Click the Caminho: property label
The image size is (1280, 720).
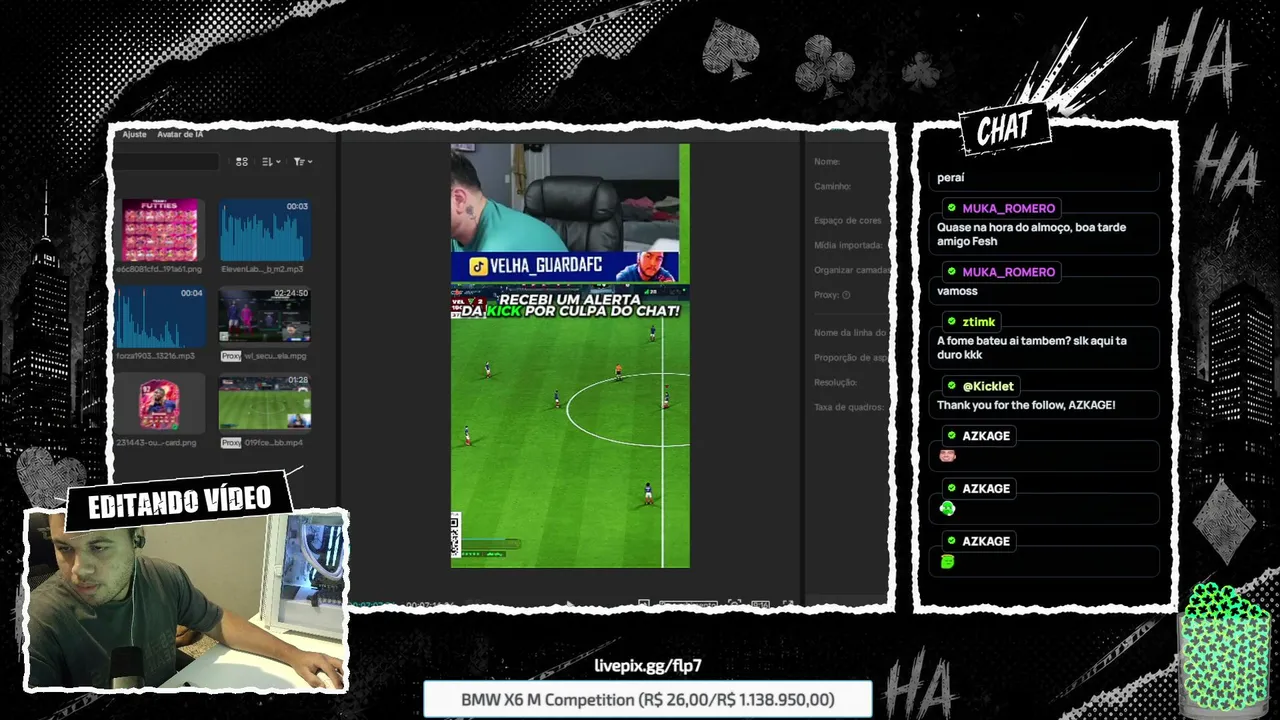[833, 186]
